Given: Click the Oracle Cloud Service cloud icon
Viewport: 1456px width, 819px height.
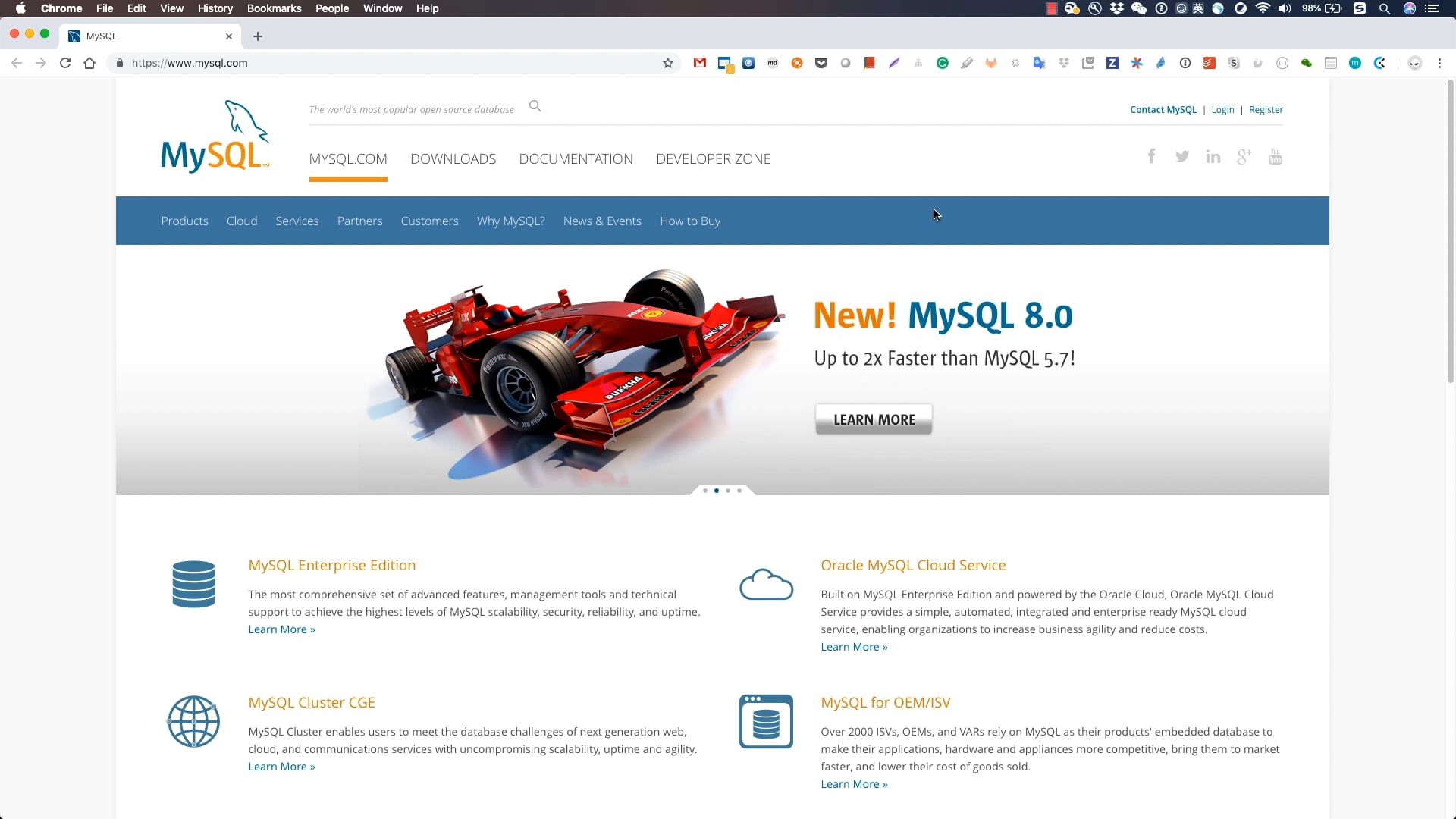Looking at the screenshot, I should (x=766, y=585).
